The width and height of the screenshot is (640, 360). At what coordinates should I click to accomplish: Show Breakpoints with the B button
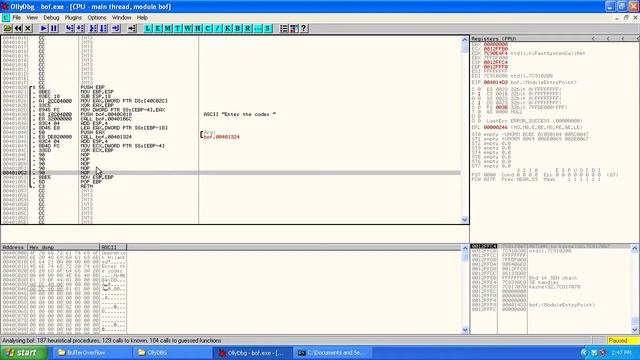pyautogui.click(x=238, y=28)
